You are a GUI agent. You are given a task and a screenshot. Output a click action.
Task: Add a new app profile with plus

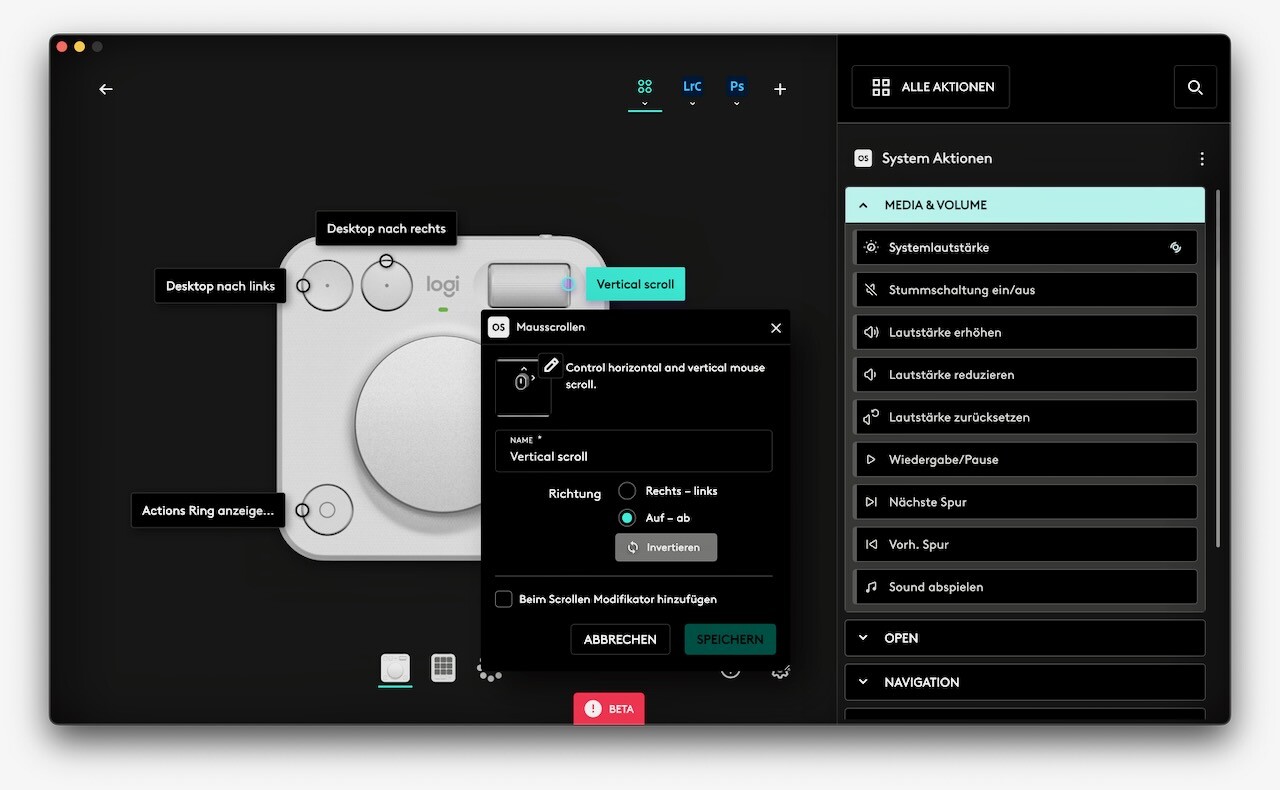(x=780, y=89)
